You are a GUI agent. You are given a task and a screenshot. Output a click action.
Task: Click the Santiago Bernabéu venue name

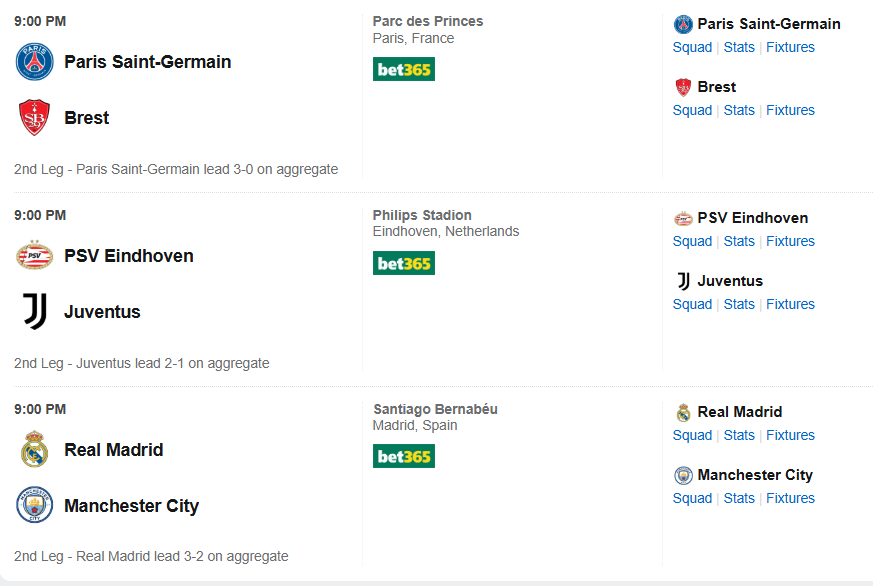[x=435, y=409]
